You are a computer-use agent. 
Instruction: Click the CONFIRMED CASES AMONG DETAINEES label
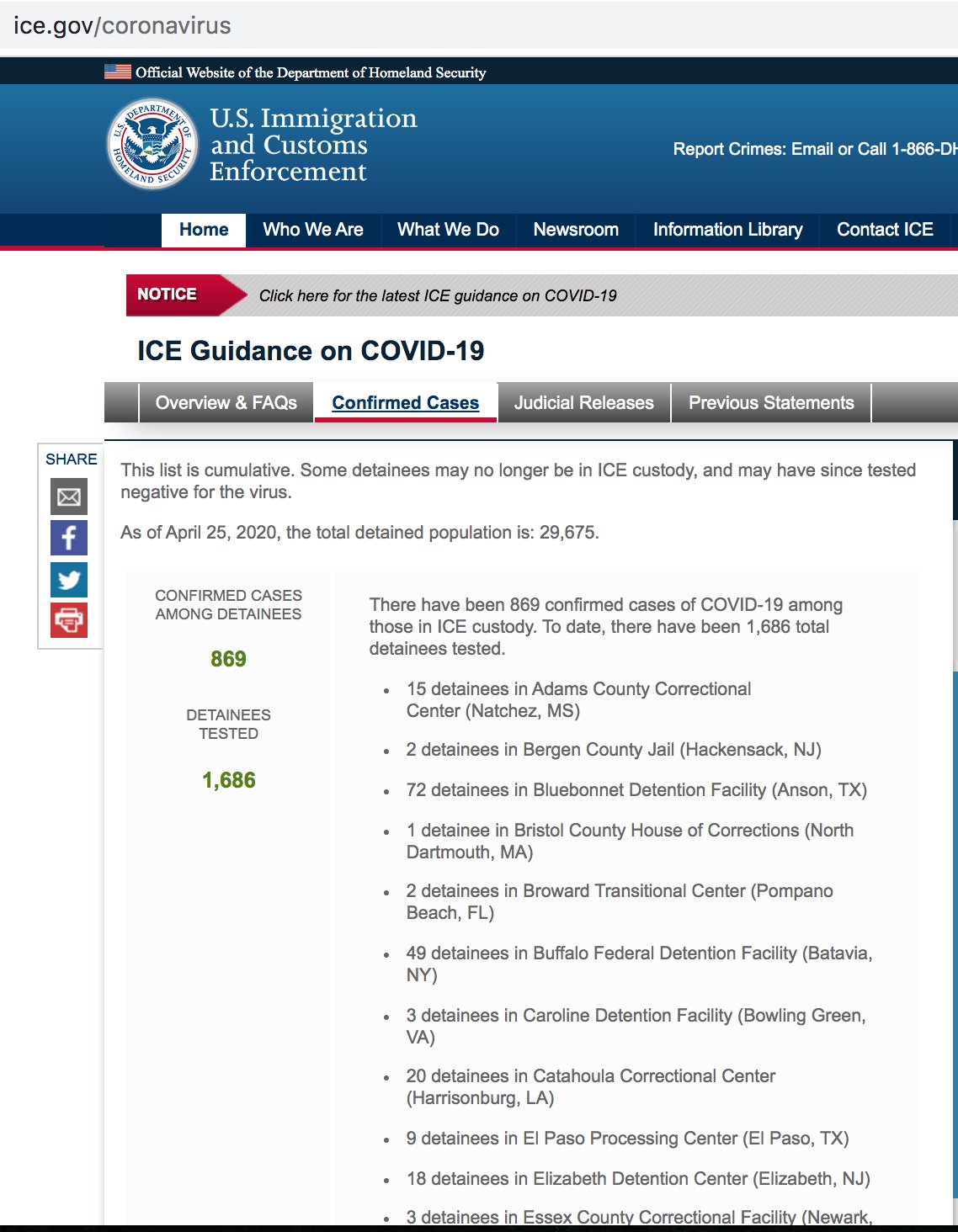228,605
